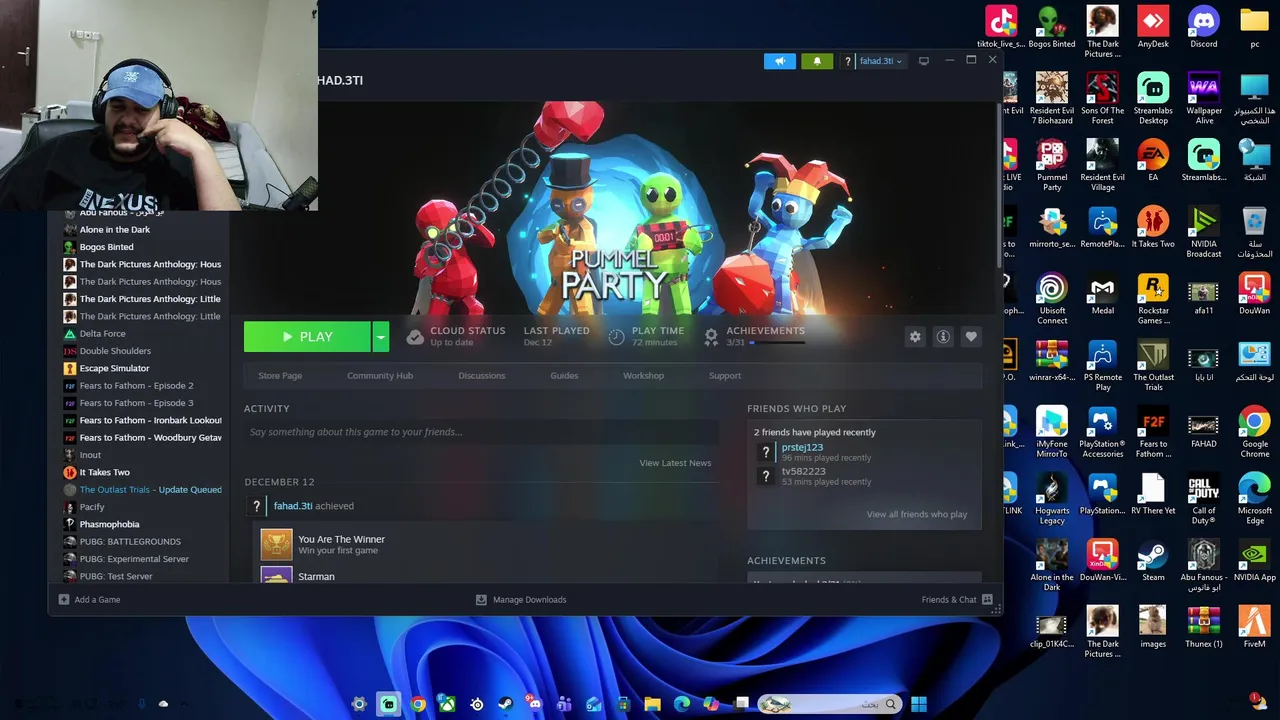Open Xbox app from taskbar
1280x720 pixels.
[x=447, y=704]
